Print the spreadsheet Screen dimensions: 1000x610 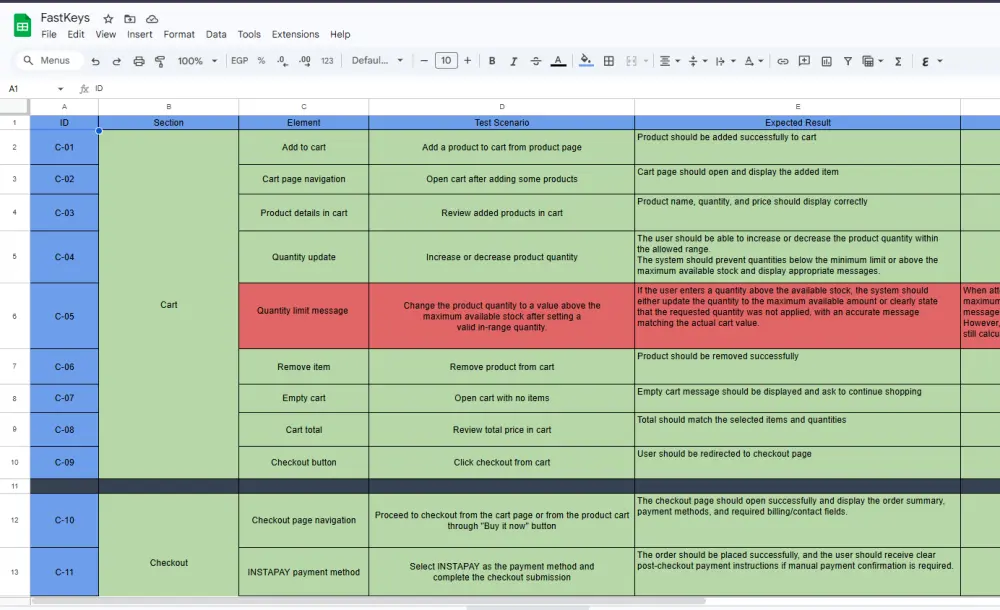(138, 61)
